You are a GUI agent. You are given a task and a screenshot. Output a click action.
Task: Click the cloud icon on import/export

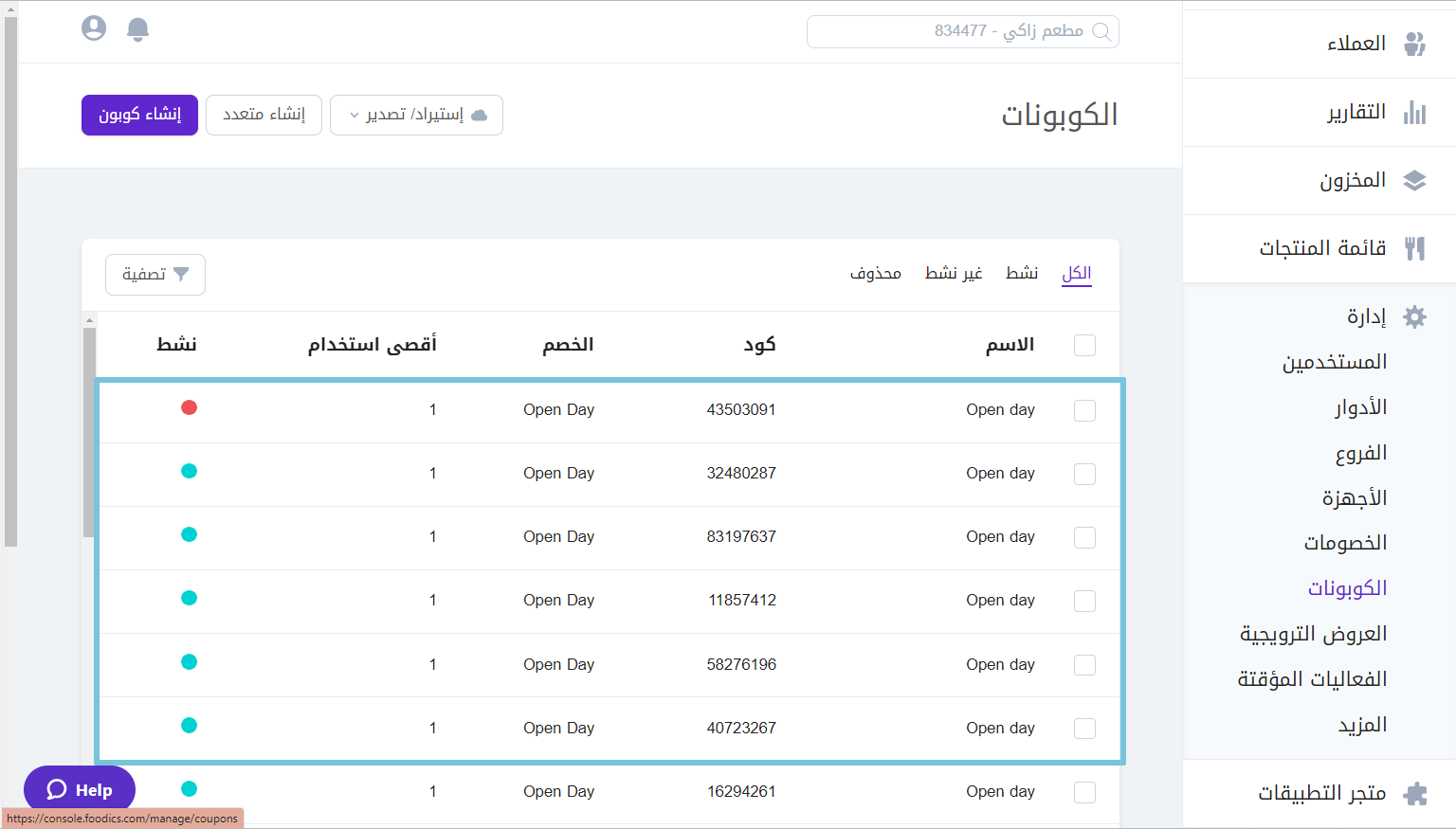point(479,115)
